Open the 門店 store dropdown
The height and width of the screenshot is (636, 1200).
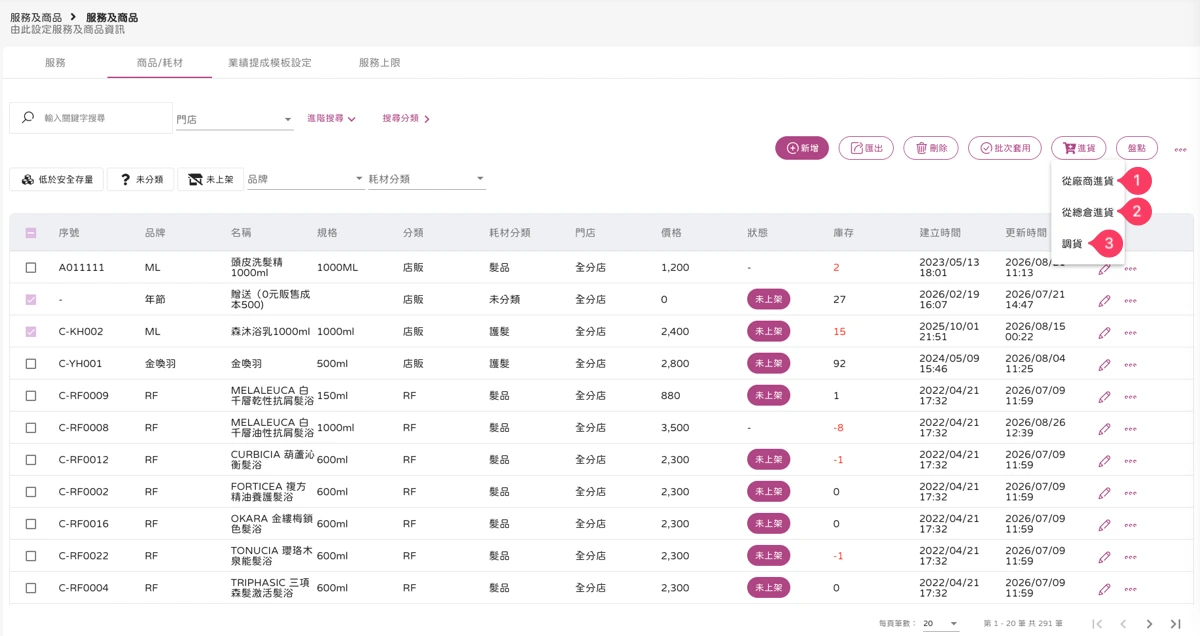click(234, 119)
